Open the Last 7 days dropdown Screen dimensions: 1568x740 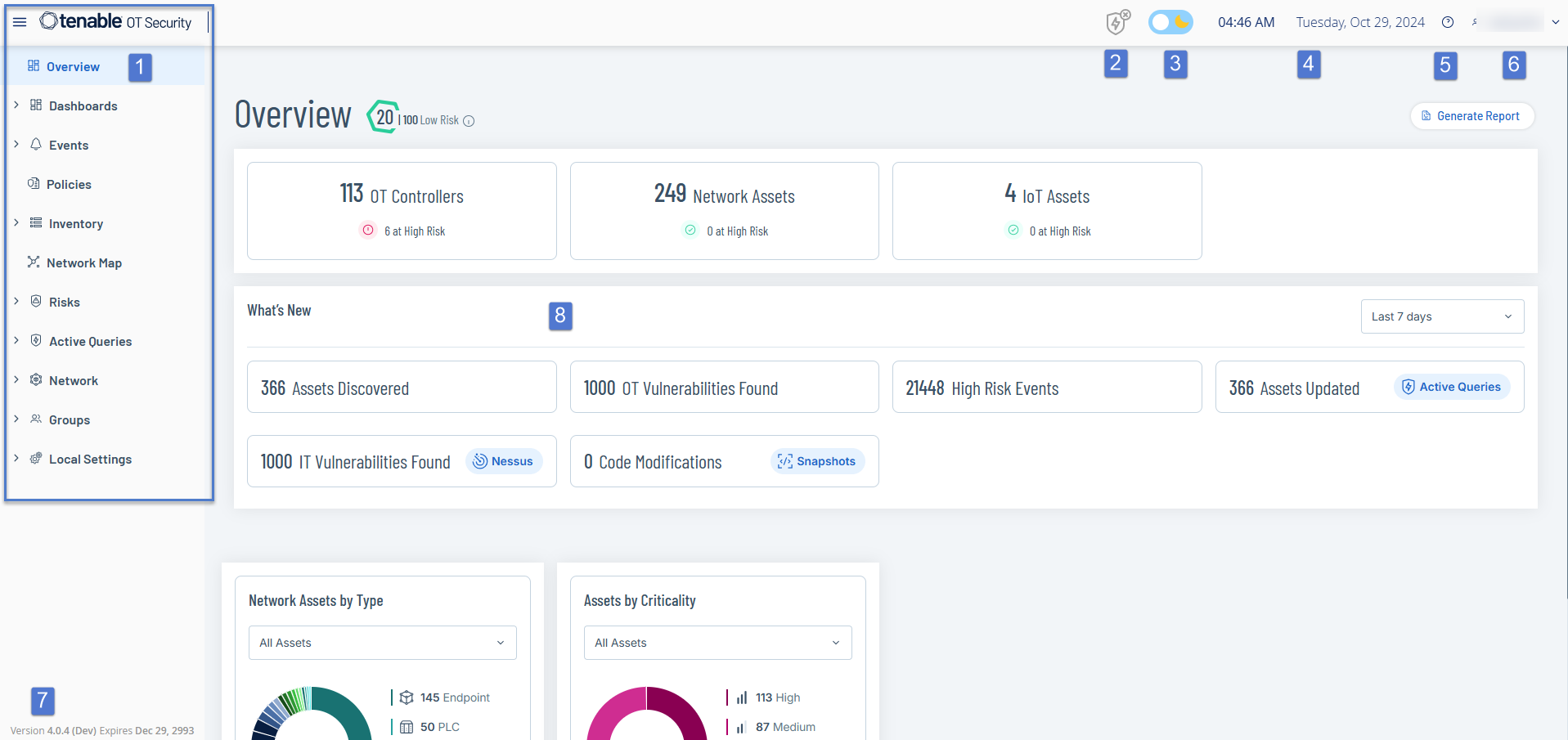pos(1442,316)
